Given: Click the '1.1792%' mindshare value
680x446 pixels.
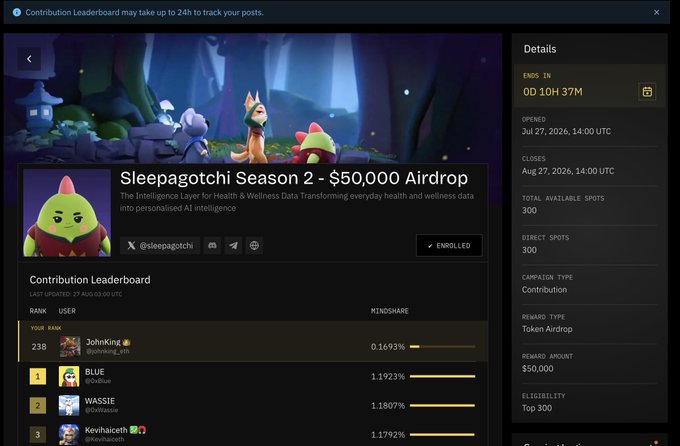Looking at the screenshot, I should [388, 434].
